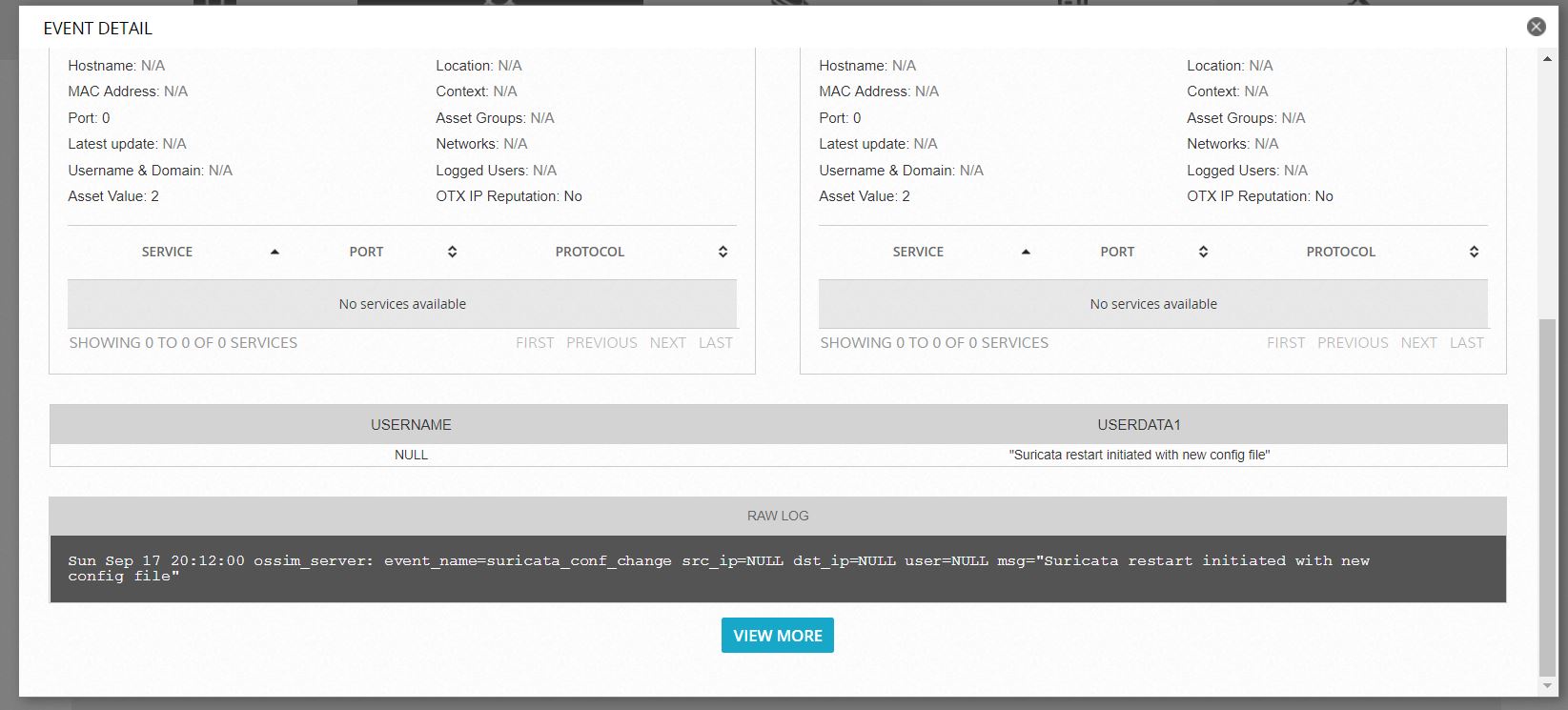The height and width of the screenshot is (710, 1568).
Task: Click NEXT in left services pagination
Action: pyautogui.click(x=667, y=343)
